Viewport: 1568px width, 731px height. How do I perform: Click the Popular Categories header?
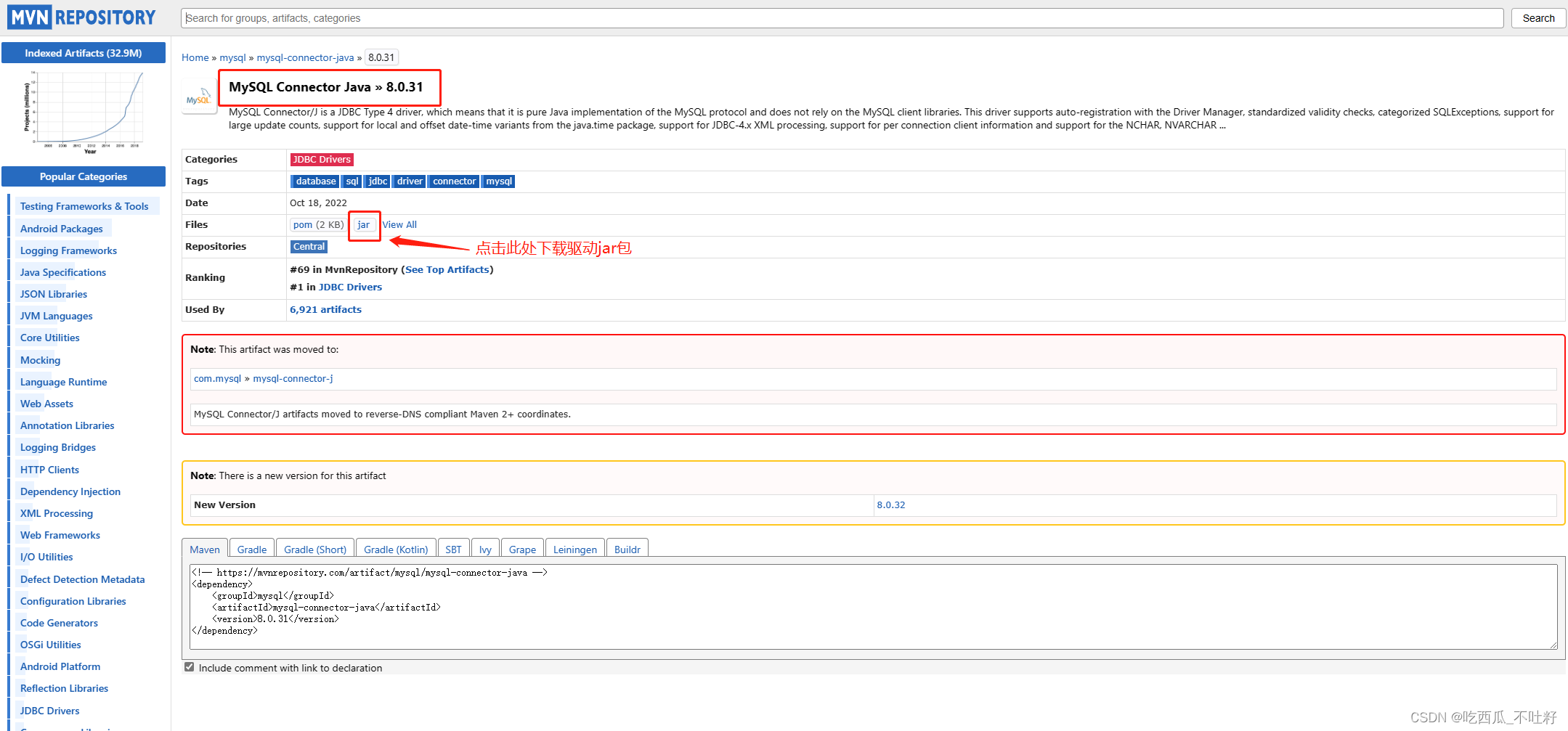point(84,176)
